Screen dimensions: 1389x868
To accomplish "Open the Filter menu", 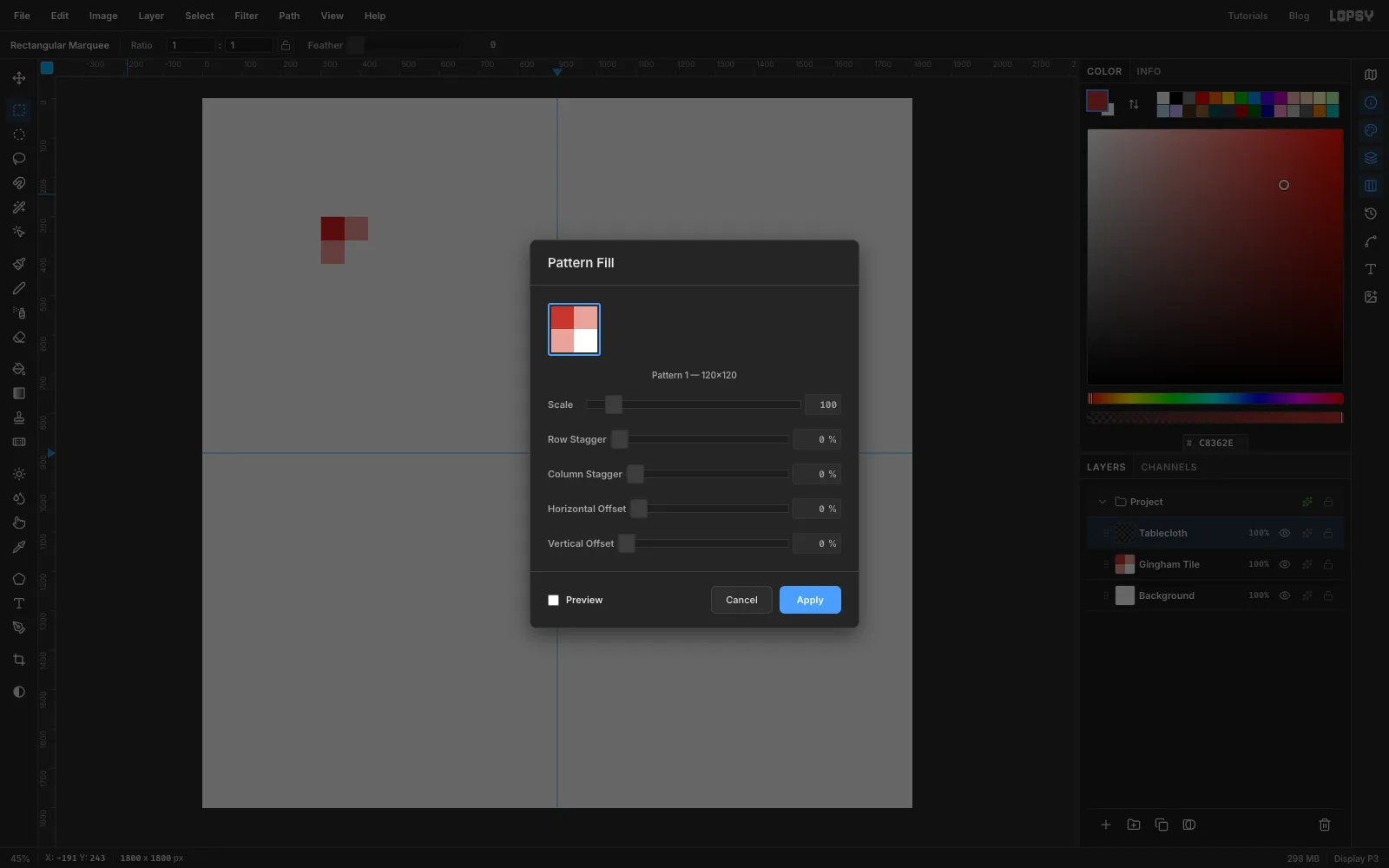I will click(x=247, y=16).
